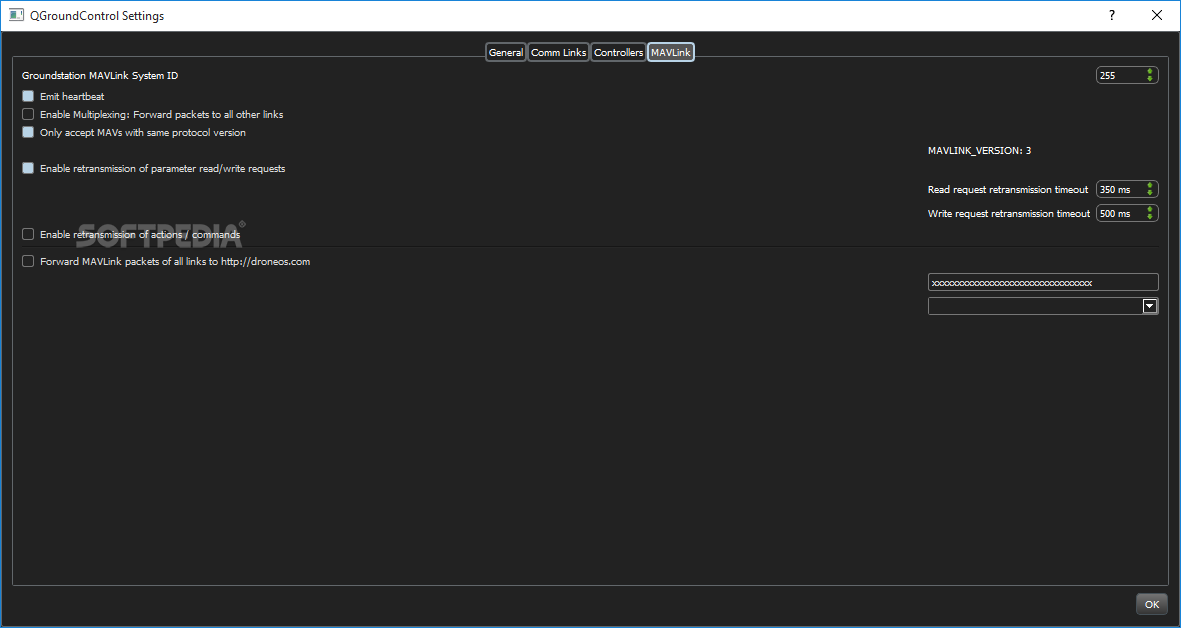Click the token field filled with x characters

coord(1043,282)
